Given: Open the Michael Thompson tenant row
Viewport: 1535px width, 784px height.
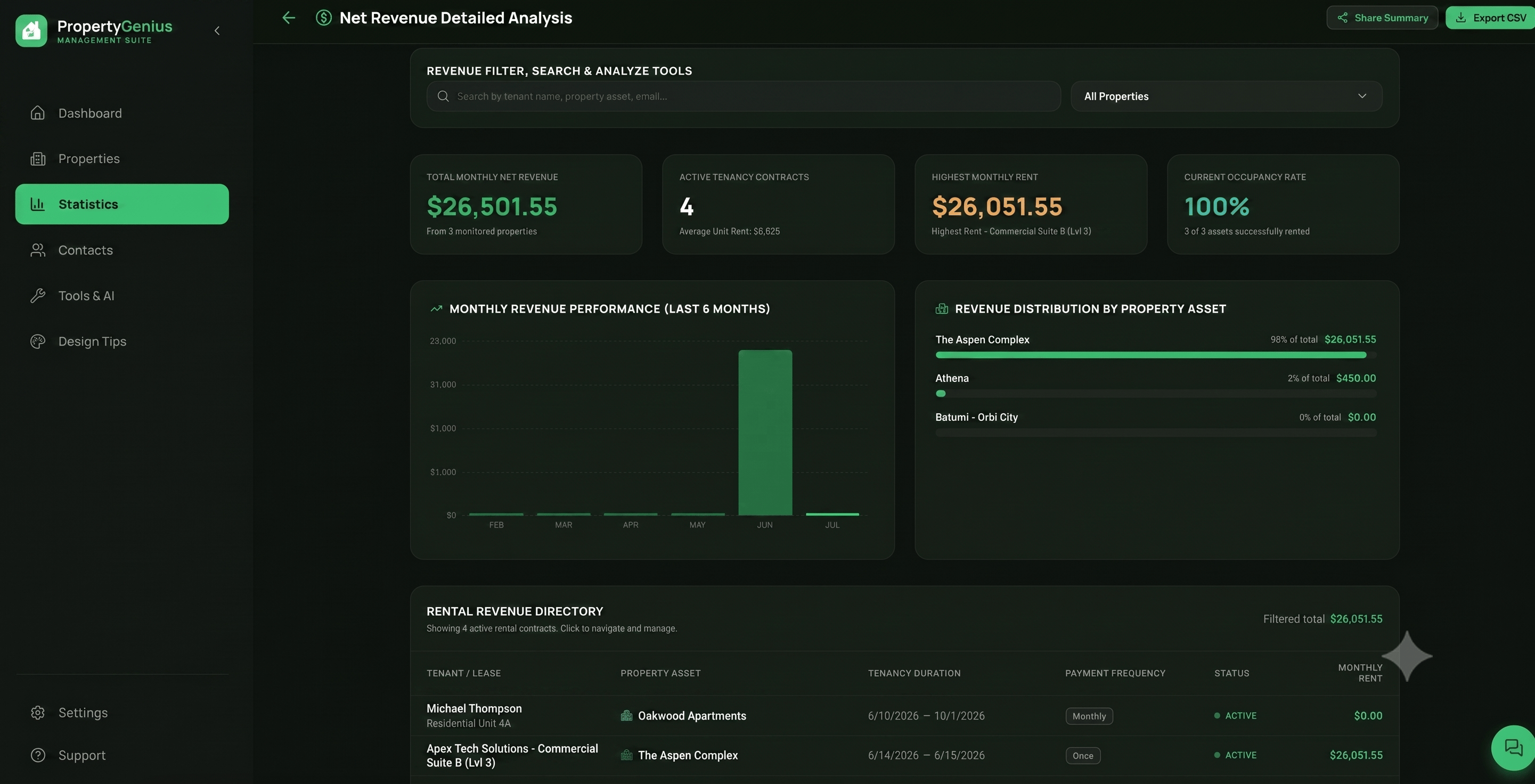Looking at the screenshot, I should coord(904,715).
